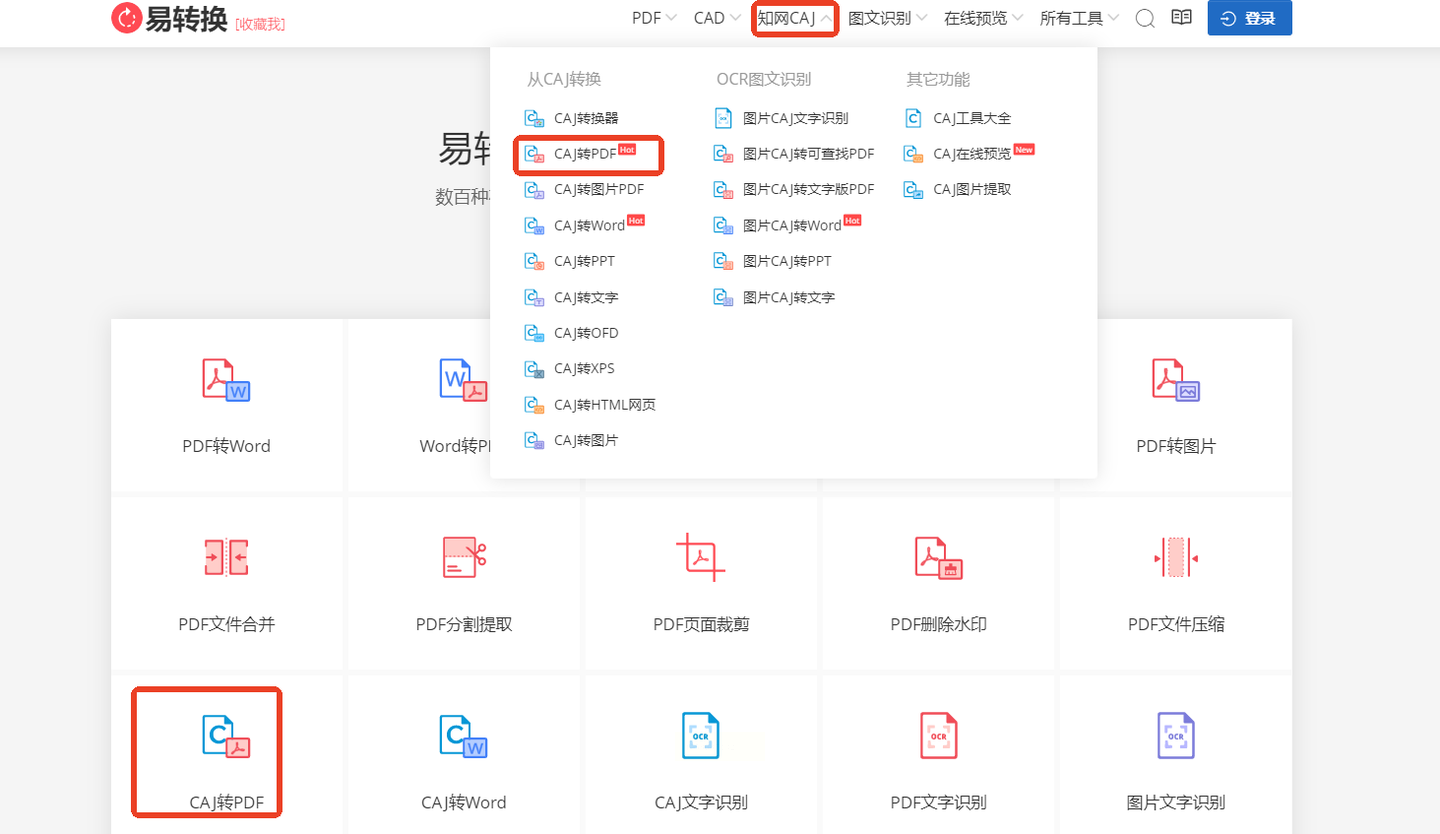Select the PDF文件合并 merge icon
This screenshot has height=834, width=1440.
(x=226, y=557)
